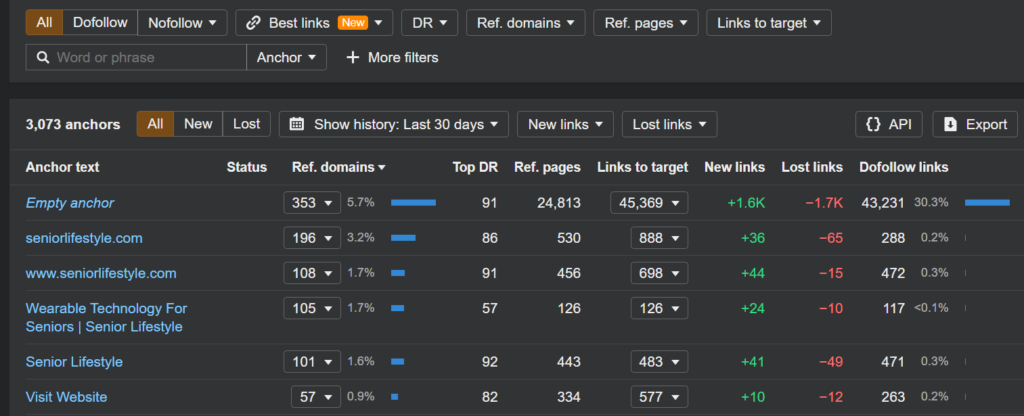Open the Nofollow dropdown
The image size is (1024, 416).
182,22
